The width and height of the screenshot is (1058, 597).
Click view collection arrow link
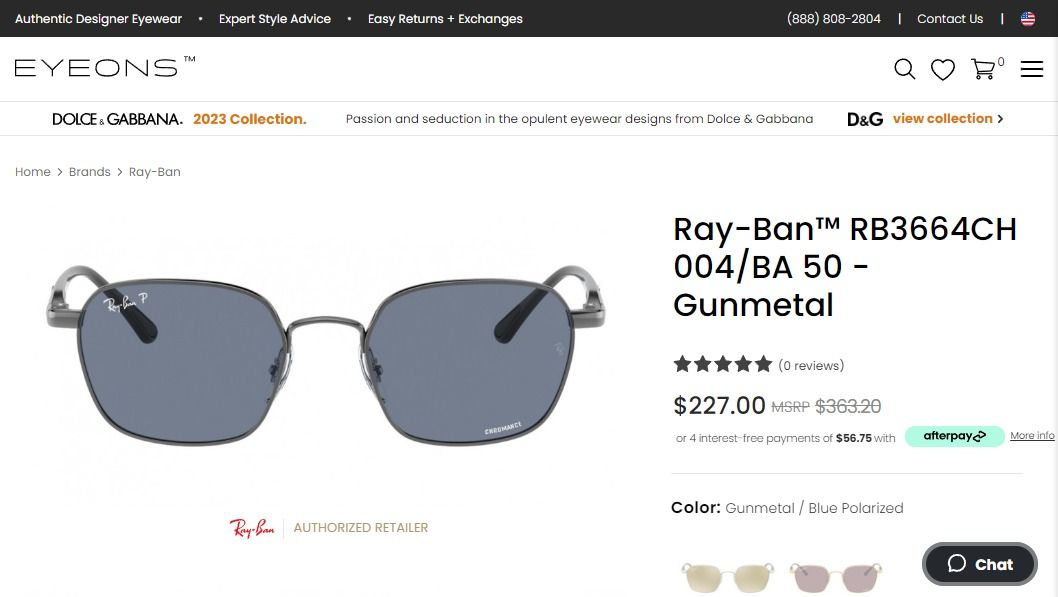click(x=947, y=119)
